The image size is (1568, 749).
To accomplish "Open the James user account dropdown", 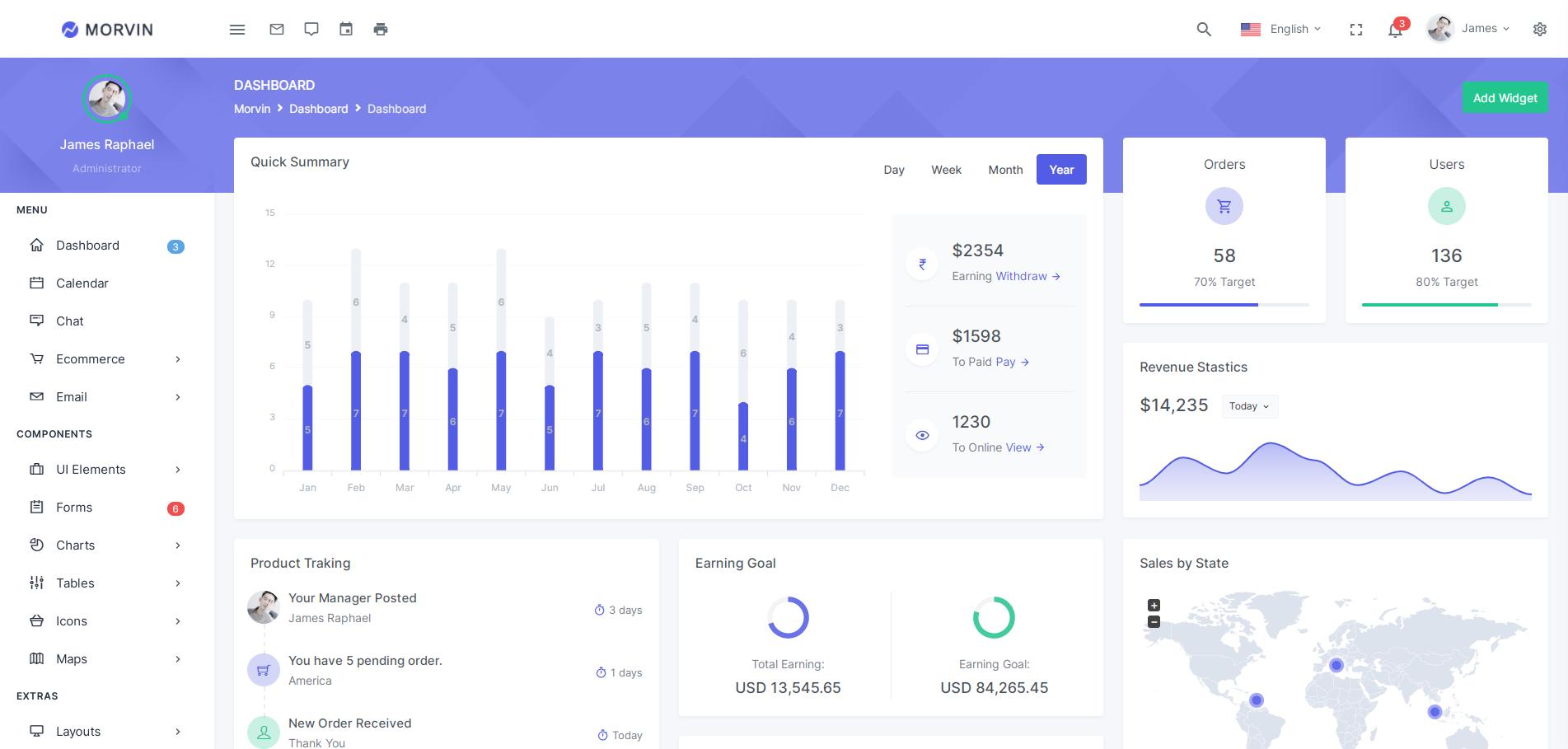I will tap(1469, 29).
